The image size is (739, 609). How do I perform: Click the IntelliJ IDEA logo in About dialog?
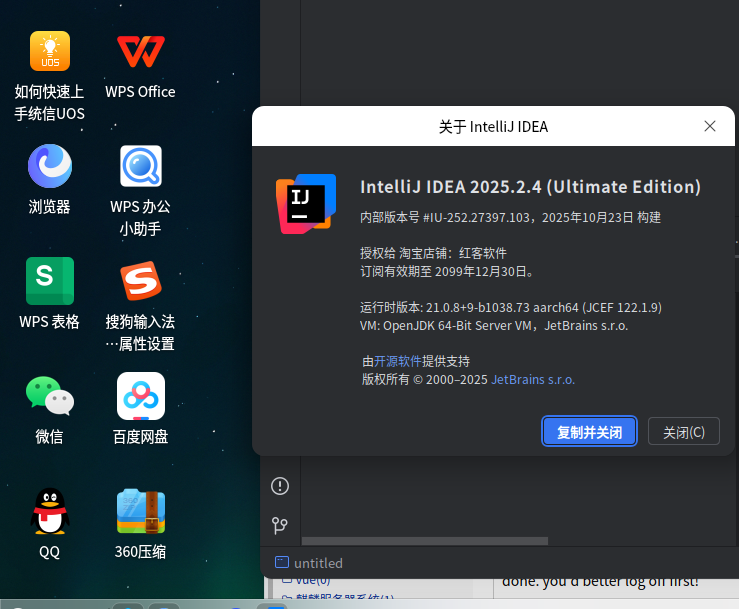(x=306, y=204)
